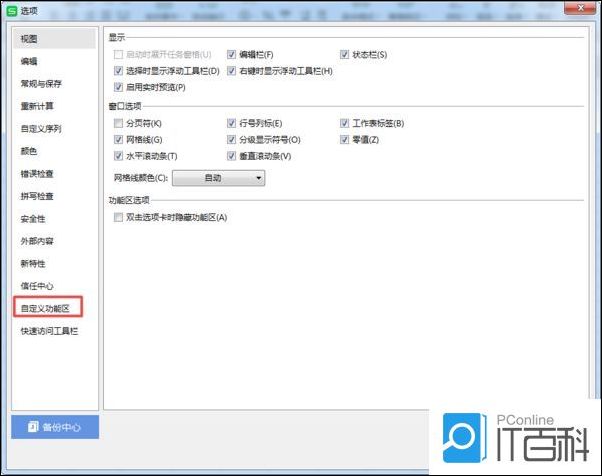Screen dimensions: 602x476
Task: Close the 选项 dialog
Action: click(580, 8)
